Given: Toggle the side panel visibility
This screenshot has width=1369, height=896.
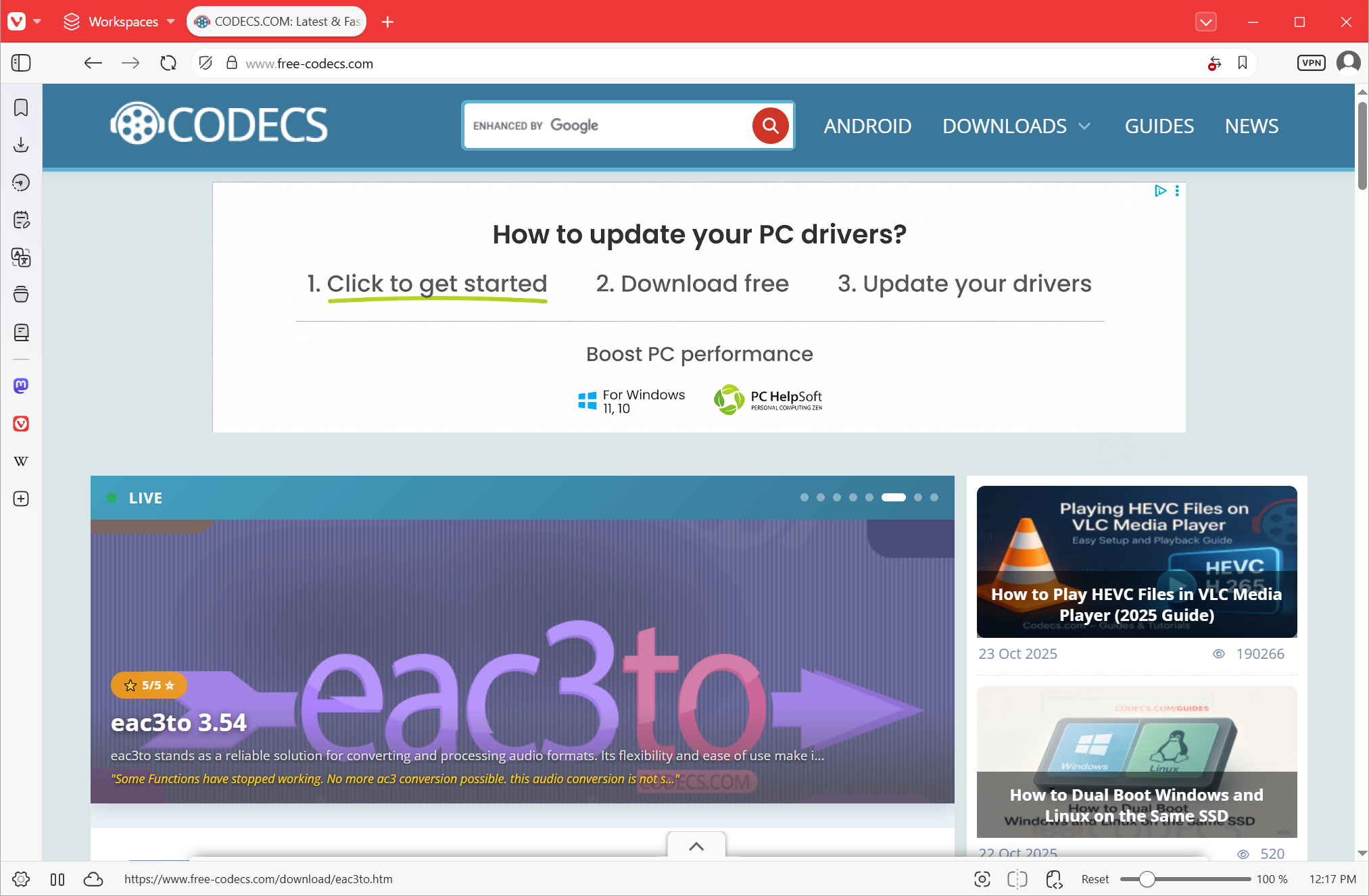Looking at the screenshot, I should click(21, 63).
